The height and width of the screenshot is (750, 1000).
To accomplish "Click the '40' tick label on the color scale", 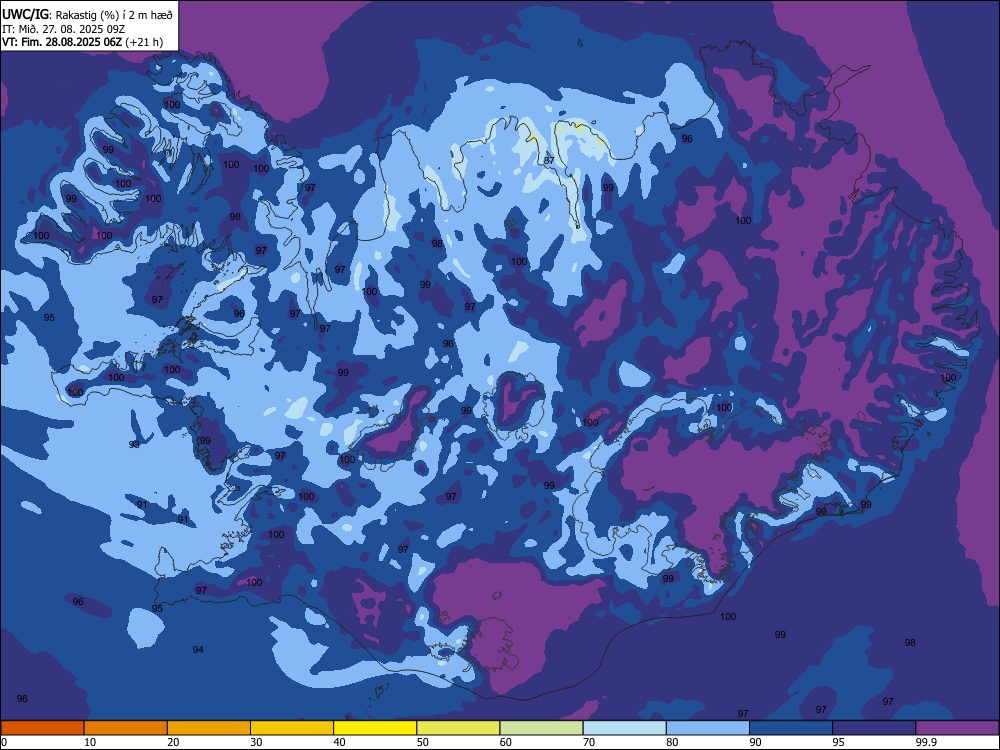I will pos(340,742).
